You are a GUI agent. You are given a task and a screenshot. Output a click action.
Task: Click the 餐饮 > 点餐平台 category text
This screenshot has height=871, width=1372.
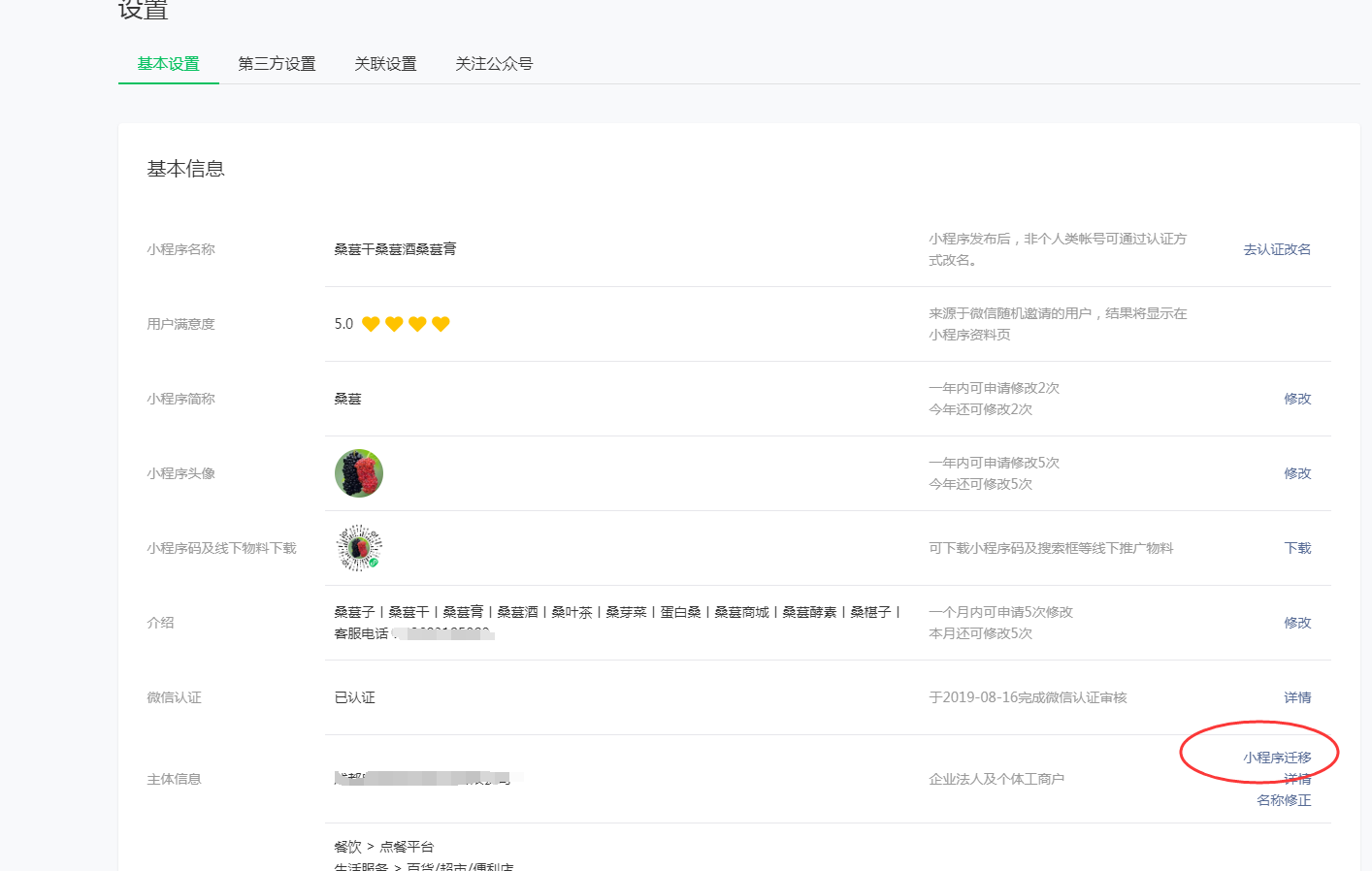(383, 847)
